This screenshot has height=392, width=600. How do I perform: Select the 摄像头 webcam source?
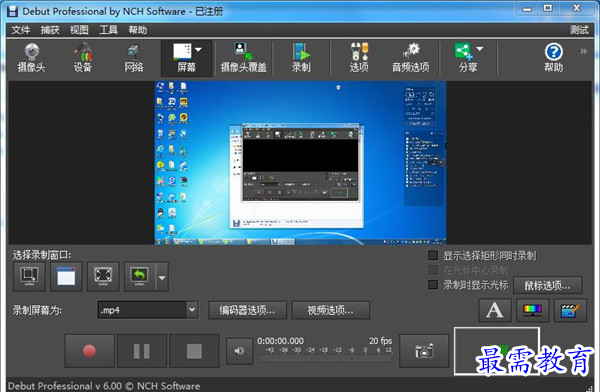click(x=31, y=58)
